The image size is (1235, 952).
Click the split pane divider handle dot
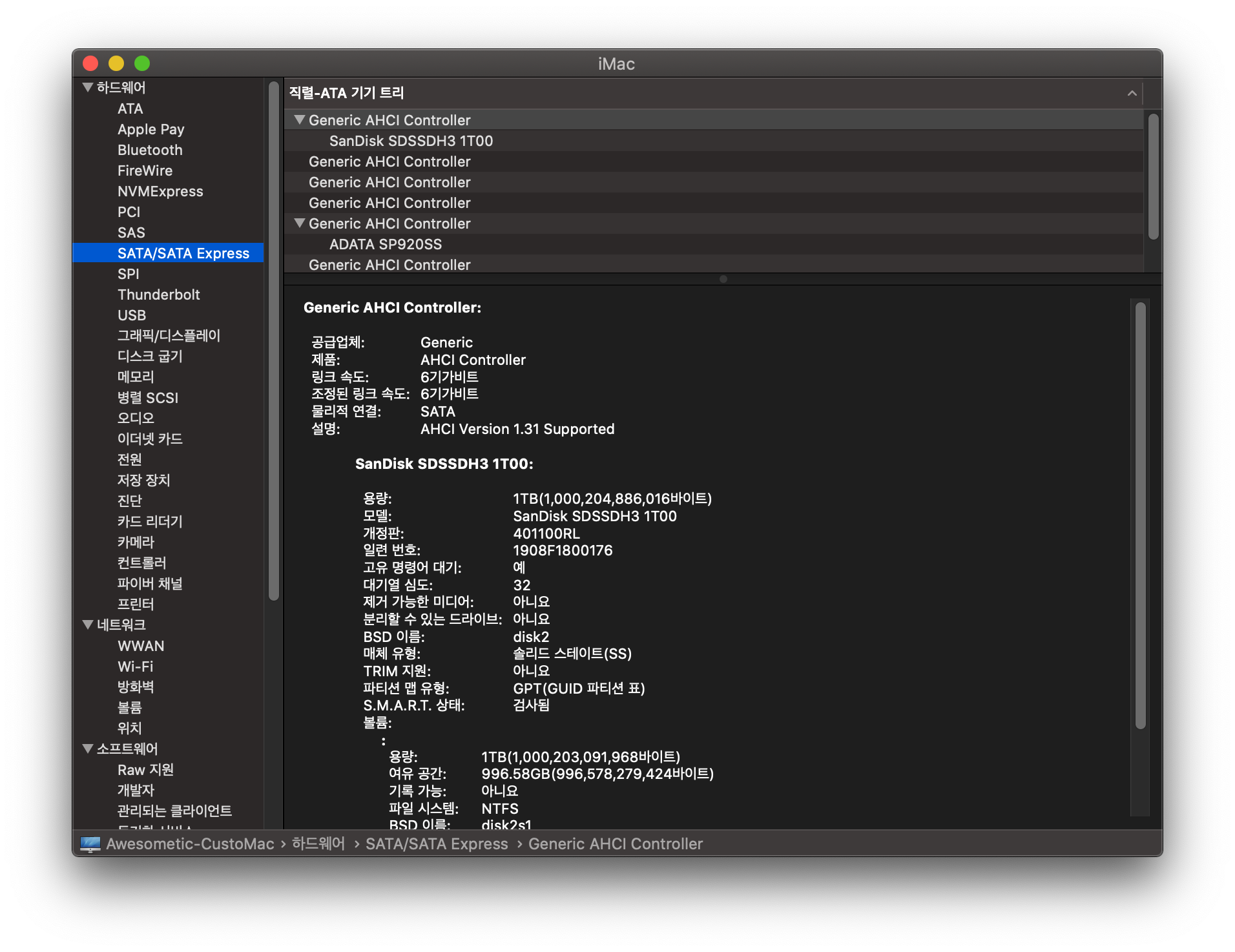pos(723,279)
